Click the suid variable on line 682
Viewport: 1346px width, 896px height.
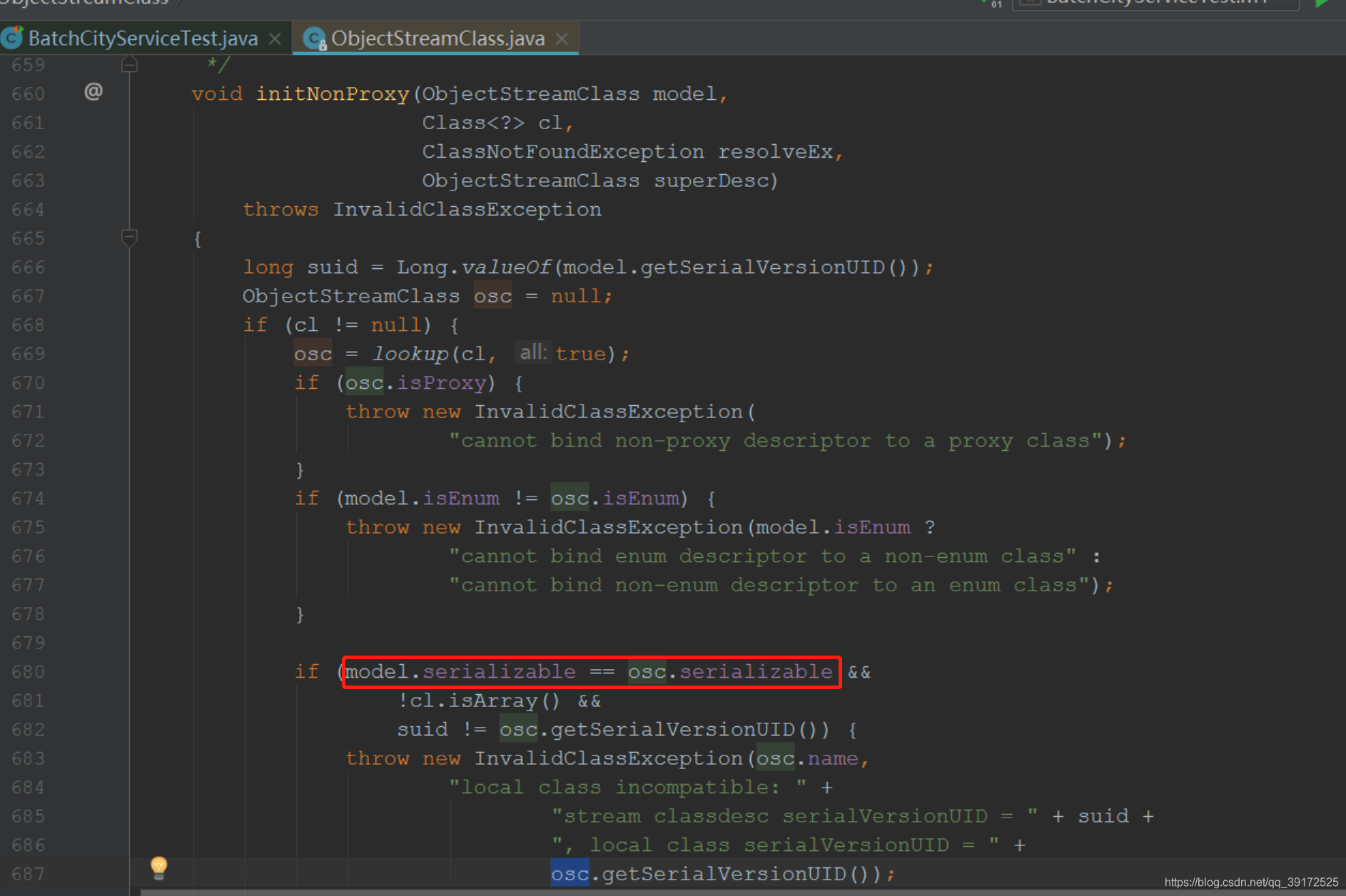pyautogui.click(x=422, y=729)
